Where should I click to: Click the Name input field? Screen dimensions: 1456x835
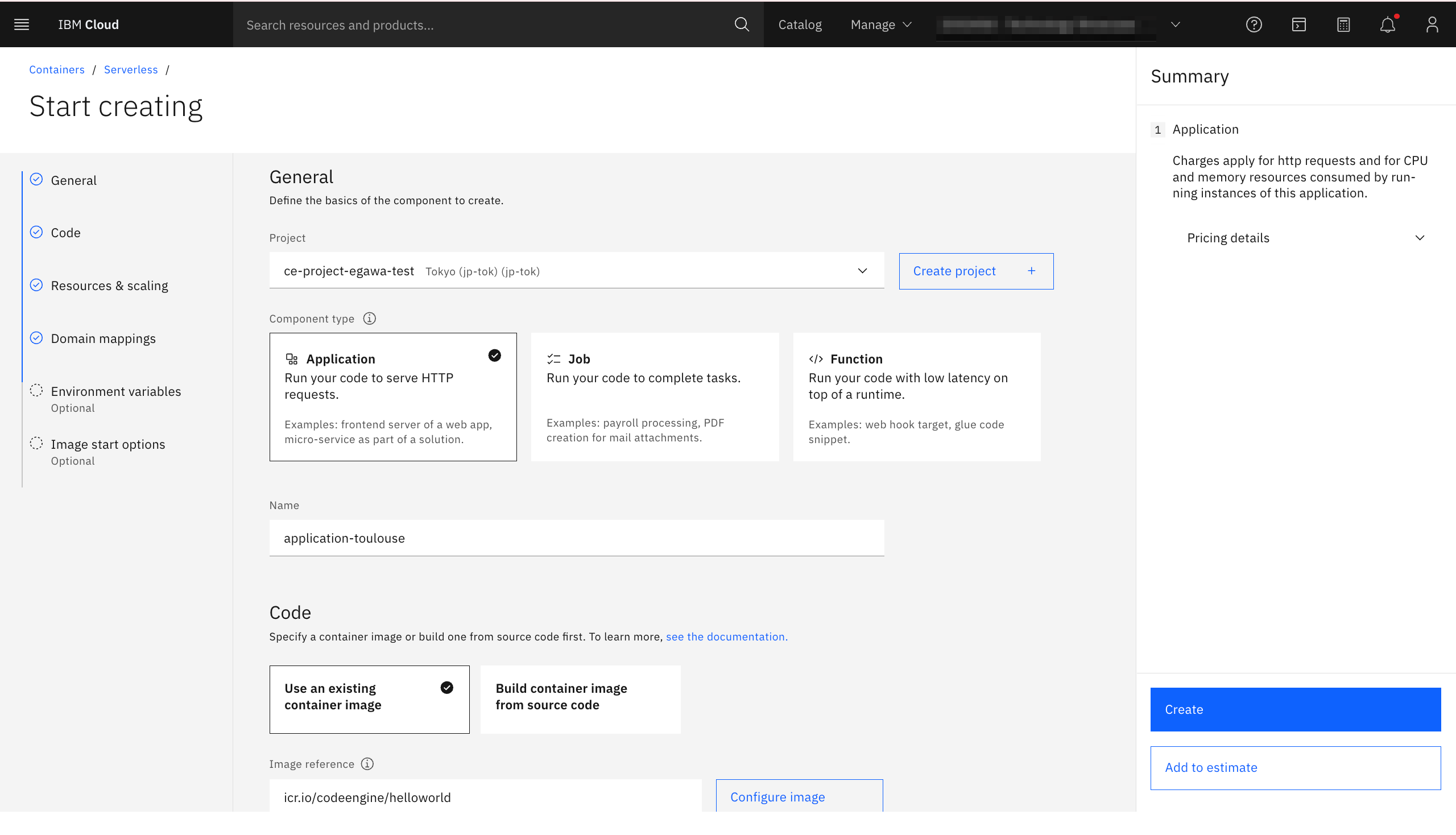tap(576, 538)
